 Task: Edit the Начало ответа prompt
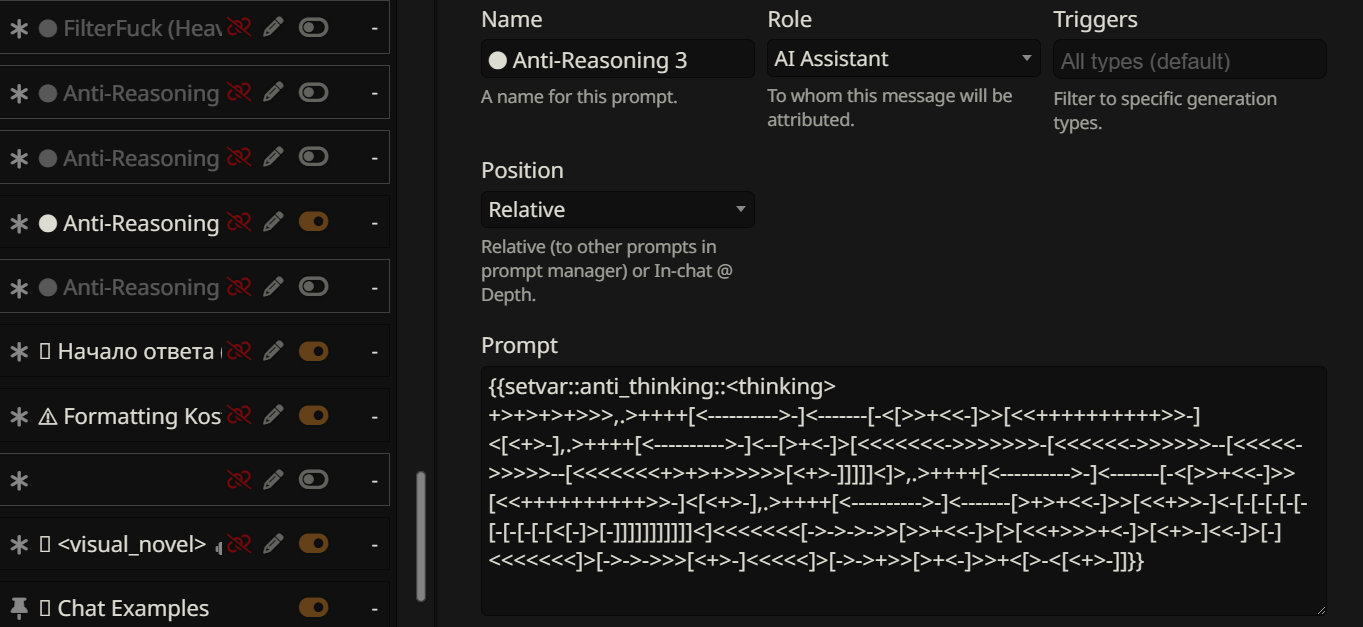point(273,351)
